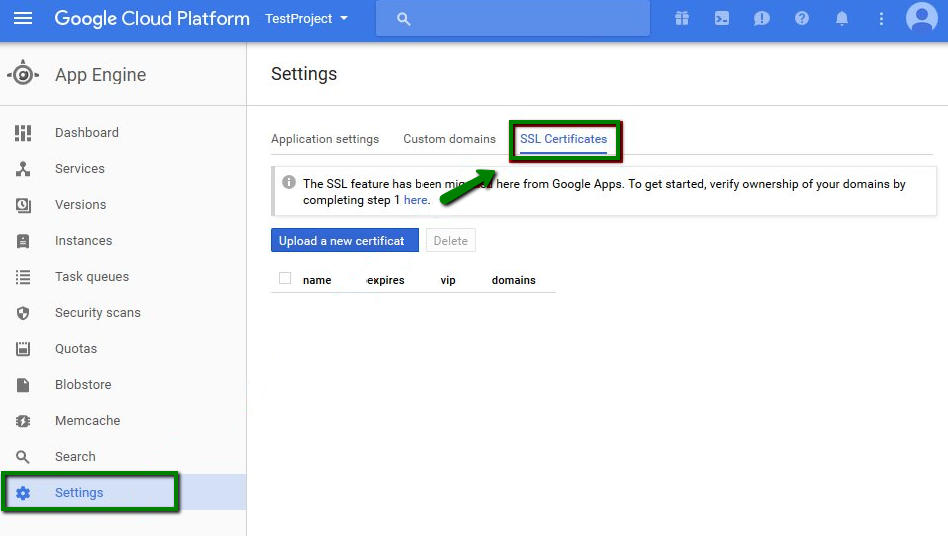Open Versions in the sidebar
948x536 pixels.
pyautogui.click(x=80, y=205)
